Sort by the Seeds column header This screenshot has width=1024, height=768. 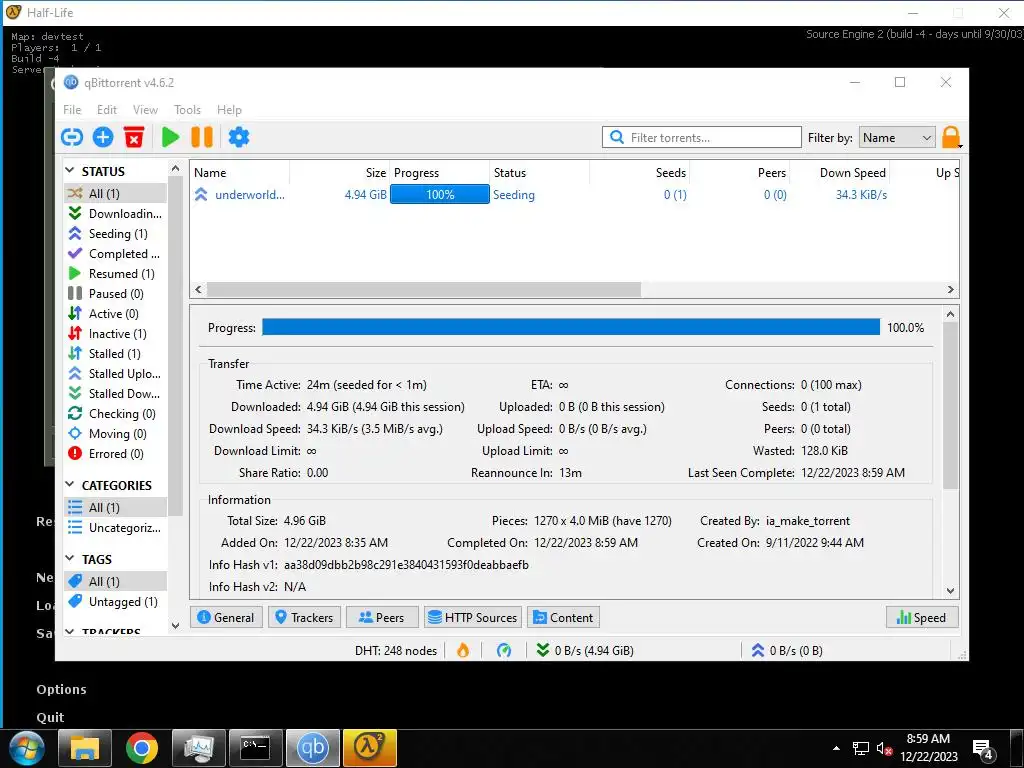640,173
